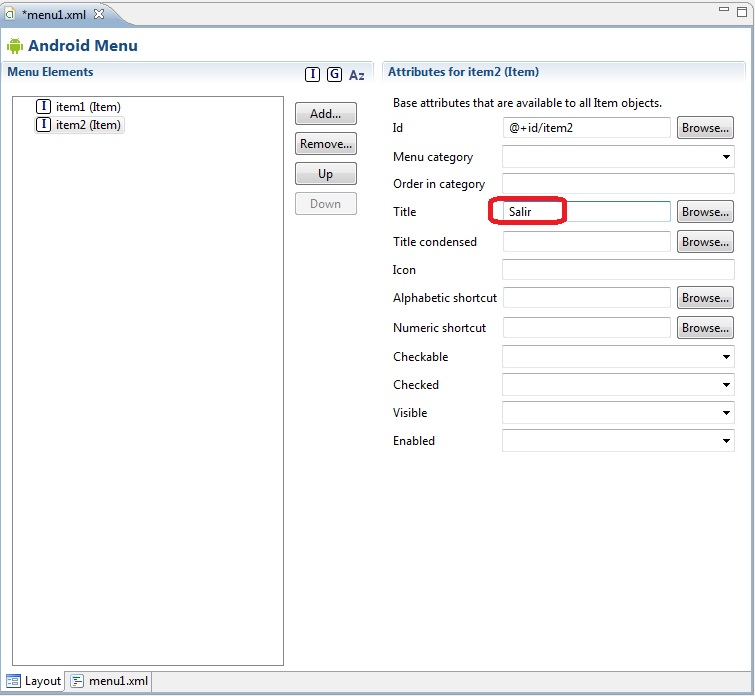Click the Menu Elements section header
755x696 pixels.
pos(51,72)
